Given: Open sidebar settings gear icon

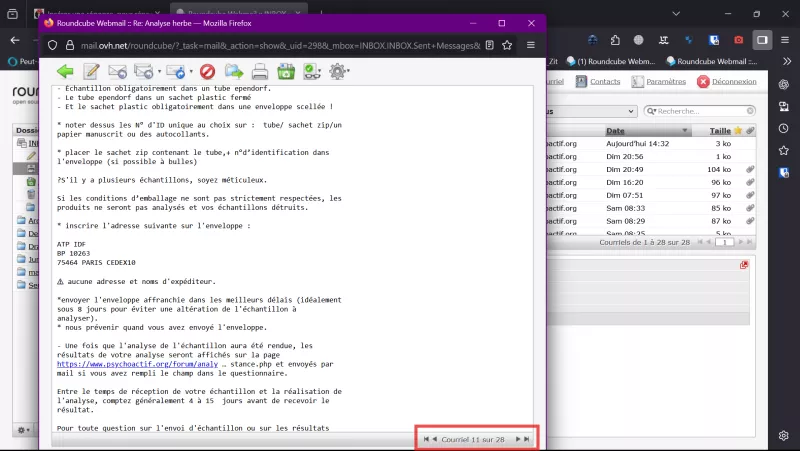Looking at the screenshot, I should [x=784, y=435].
